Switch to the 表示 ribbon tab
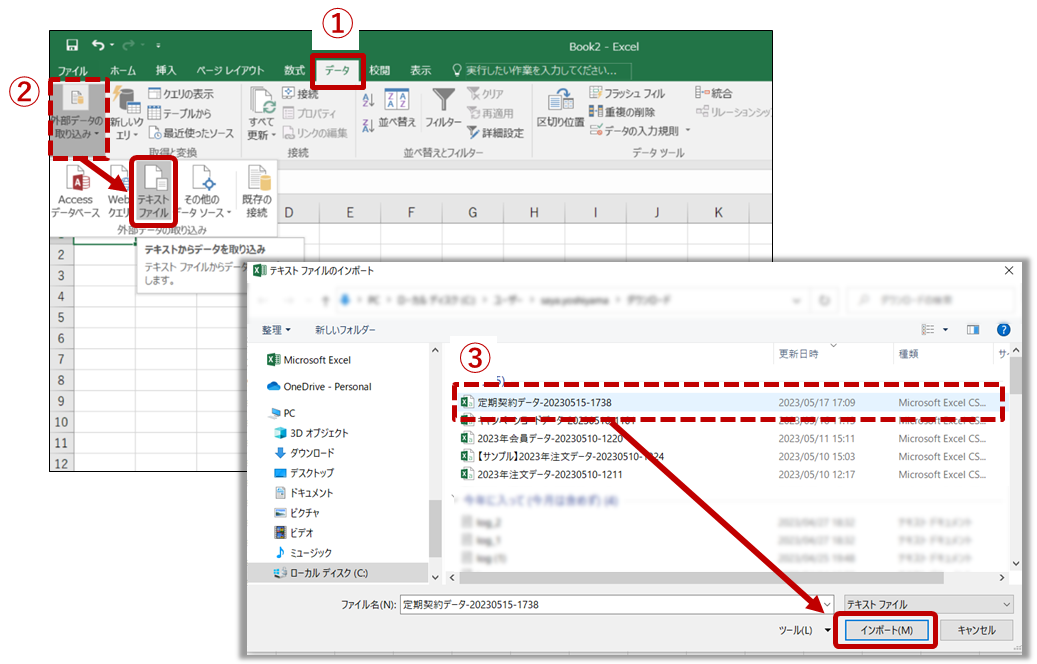Screen dimensions: 1037x664 pyautogui.click(x=421, y=71)
